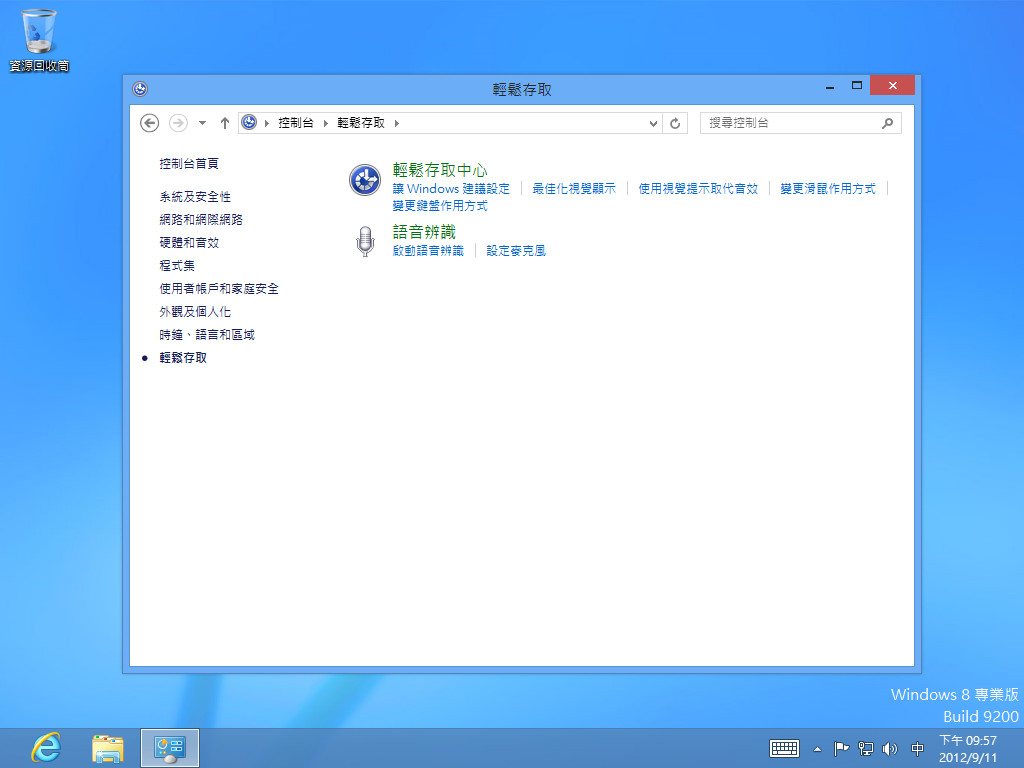The height and width of the screenshot is (768, 1024).
Task: Click the Speech Recognition microphone icon
Action: [x=365, y=241]
